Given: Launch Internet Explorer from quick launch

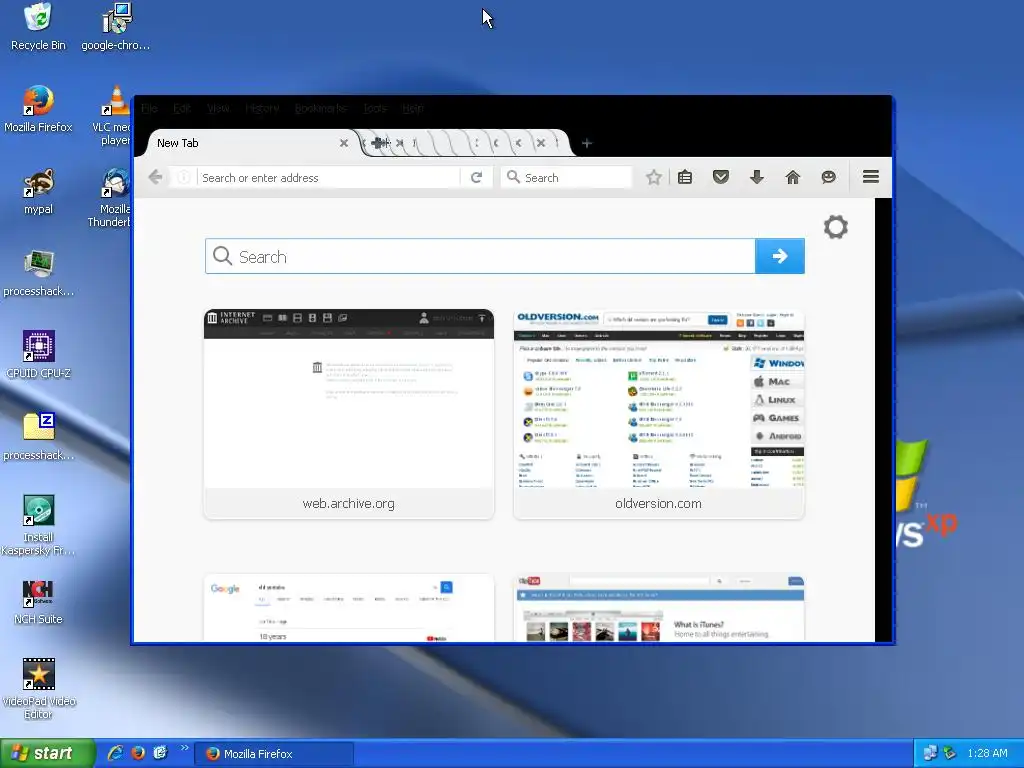Looking at the screenshot, I should click(x=115, y=753).
